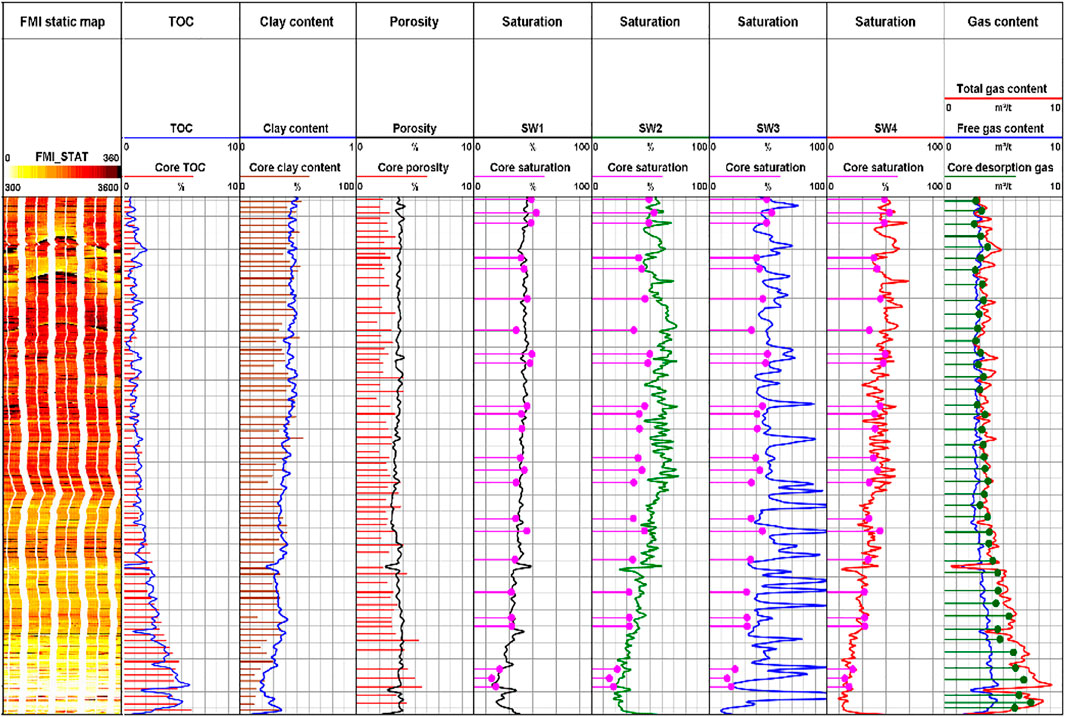The width and height of the screenshot is (1065, 717).
Task: Select "Clay content" curve label above Core clay content
Action: 295,128
